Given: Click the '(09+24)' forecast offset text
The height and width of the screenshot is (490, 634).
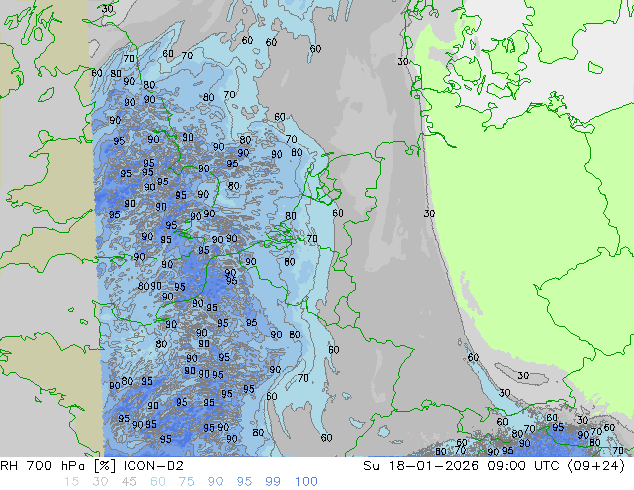Looking at the screenshot, I should (596, 466).
